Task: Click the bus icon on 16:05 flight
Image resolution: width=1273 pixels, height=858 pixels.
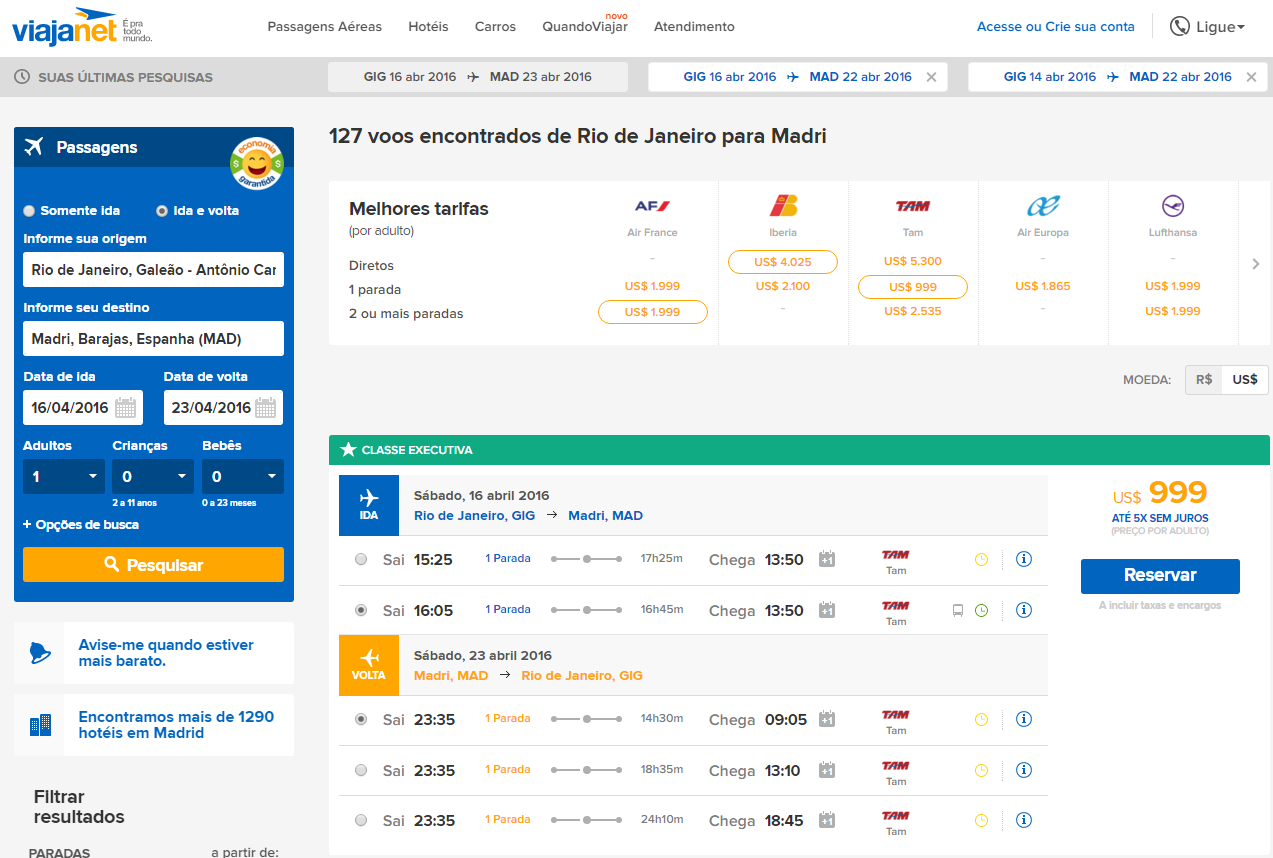Action: (x=958, y=610)
